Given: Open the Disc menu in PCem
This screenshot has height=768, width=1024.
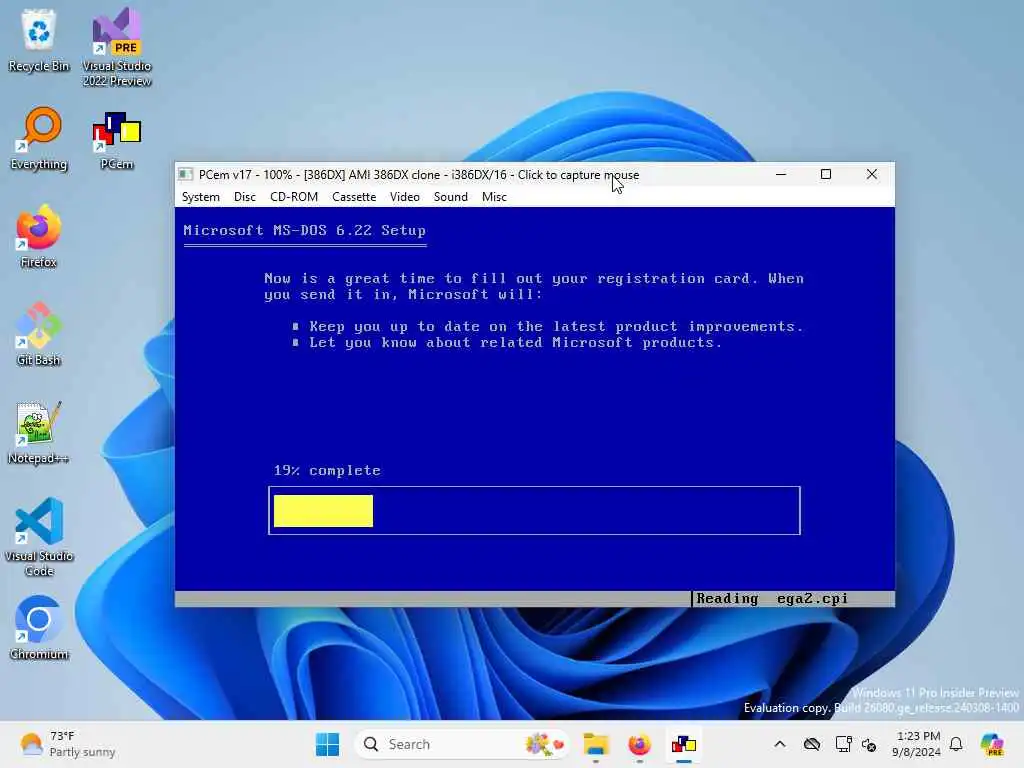Looking at the screenshot, I should [x=245, y=197].
